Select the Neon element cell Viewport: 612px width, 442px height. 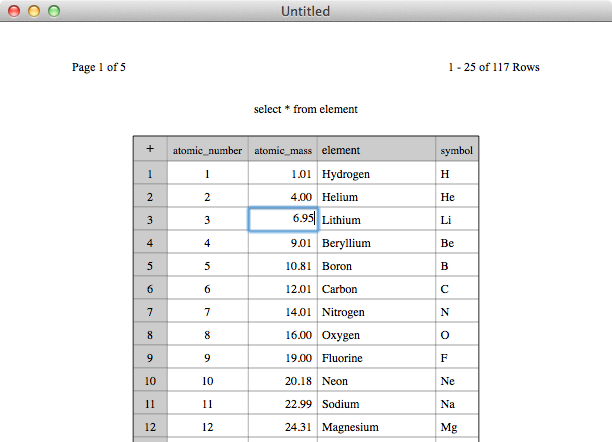point(377,381)
